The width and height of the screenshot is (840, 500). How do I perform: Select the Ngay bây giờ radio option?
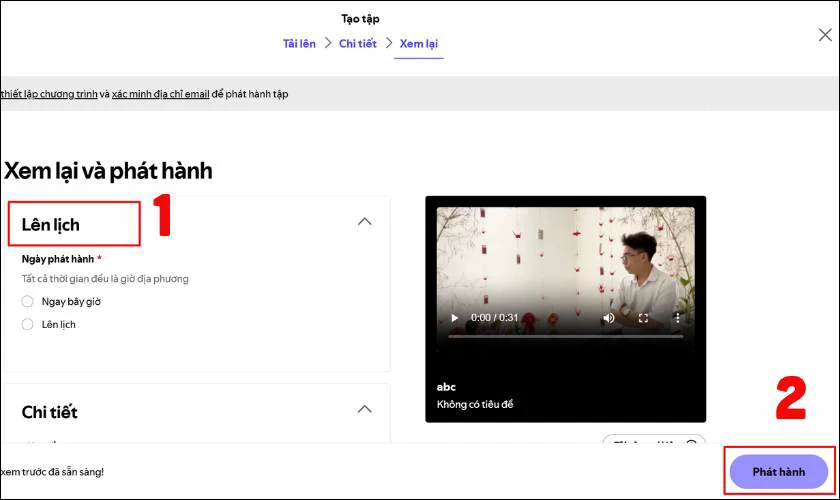(27, 301)
